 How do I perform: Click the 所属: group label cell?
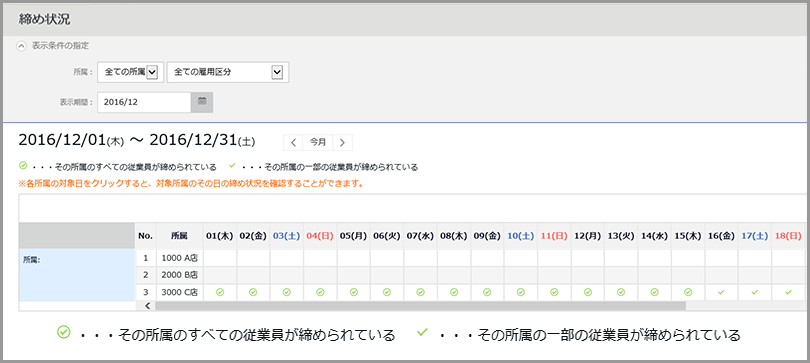coord(77,275)
